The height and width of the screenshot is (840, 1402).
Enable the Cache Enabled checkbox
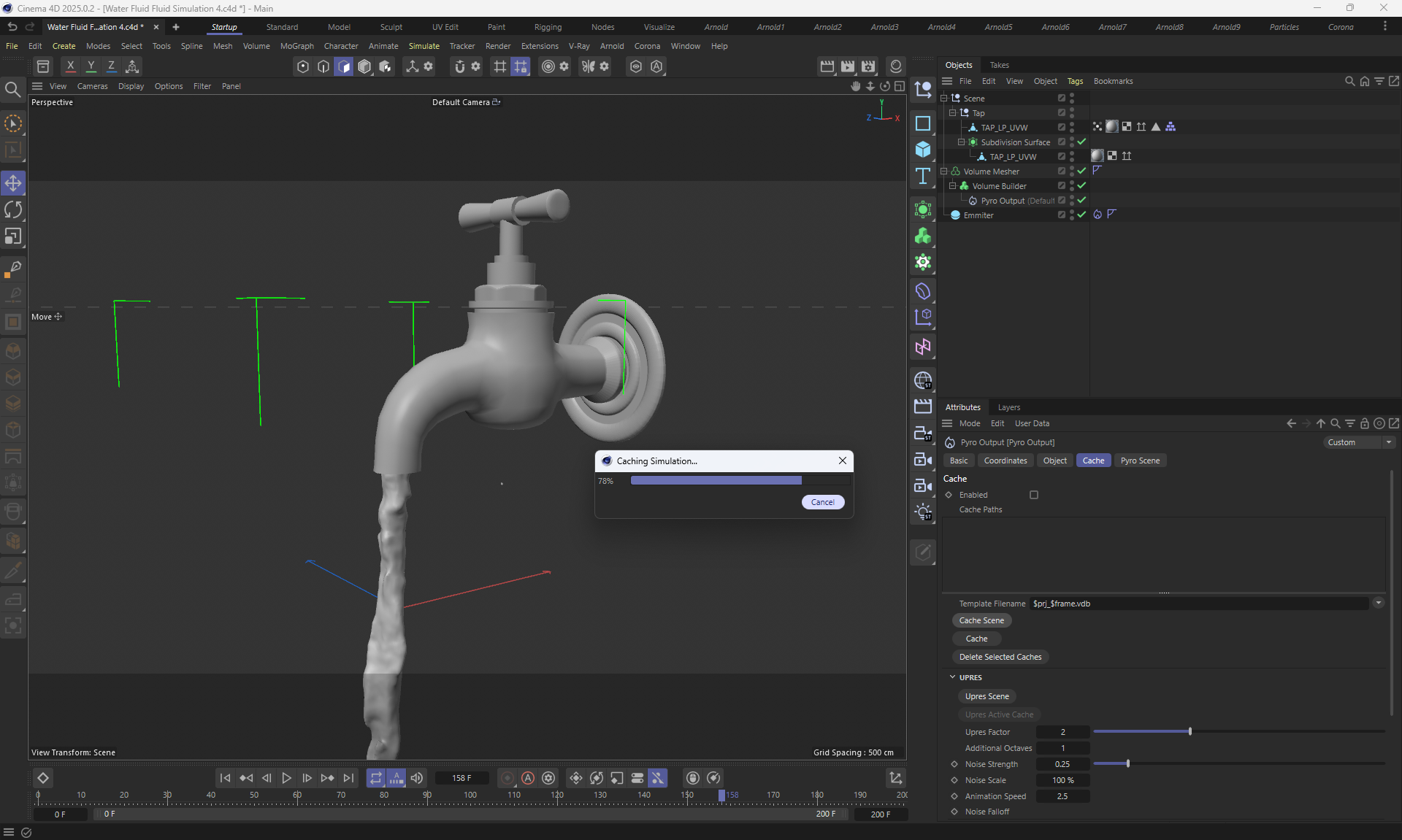[1034, 495]
